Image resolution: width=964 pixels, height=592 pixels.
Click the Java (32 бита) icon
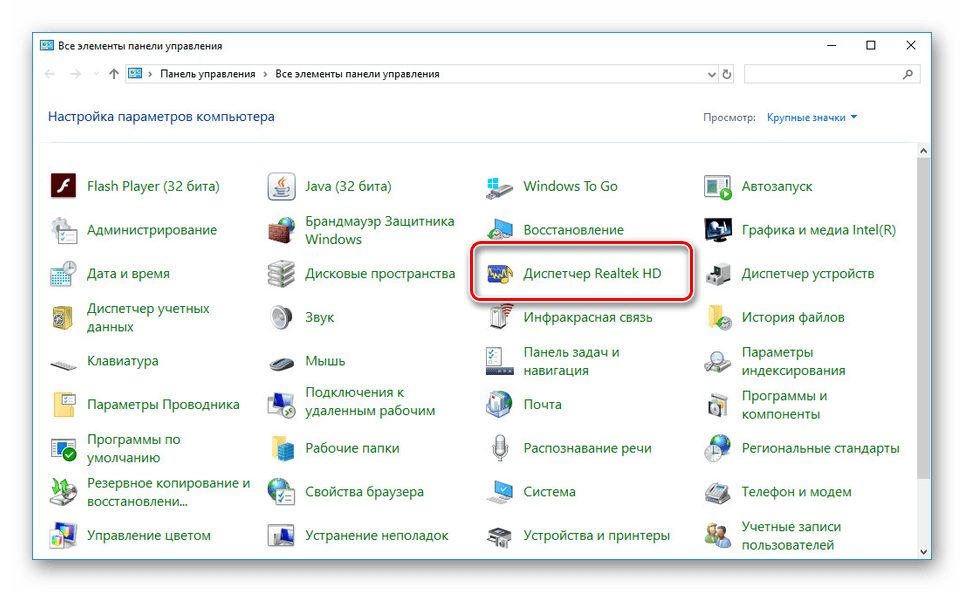click(281, 186)
